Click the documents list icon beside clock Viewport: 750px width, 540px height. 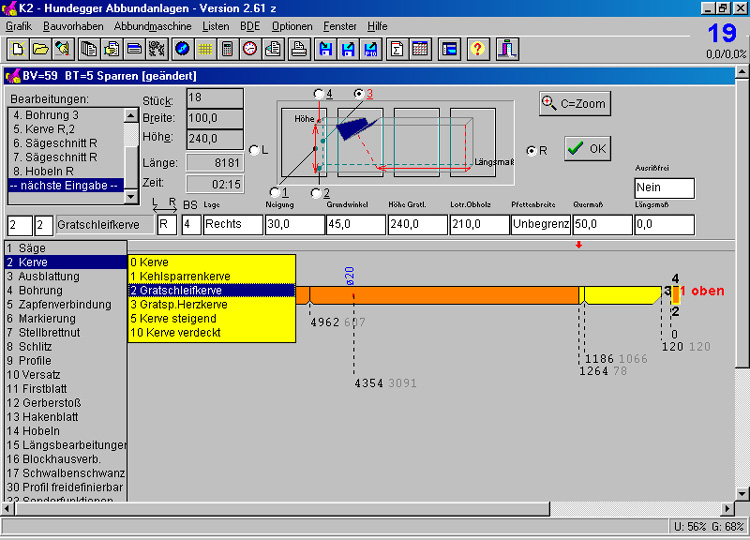click(x=273, y=49)
